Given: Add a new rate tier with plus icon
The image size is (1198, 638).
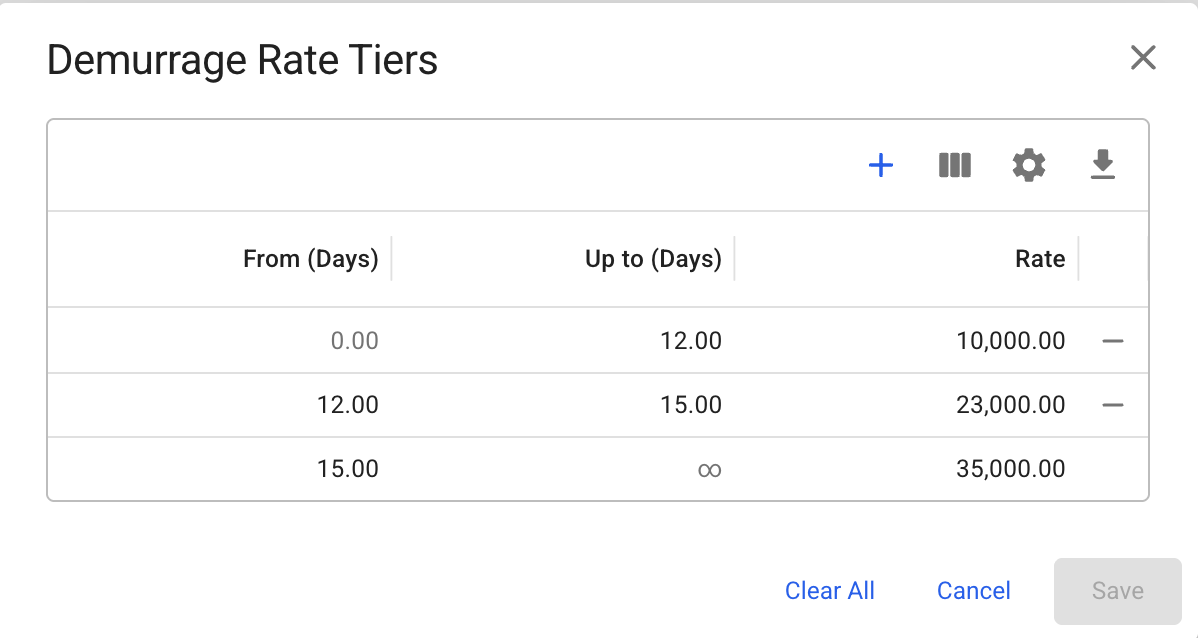Looking at the screenshot, I should point(880,165).
